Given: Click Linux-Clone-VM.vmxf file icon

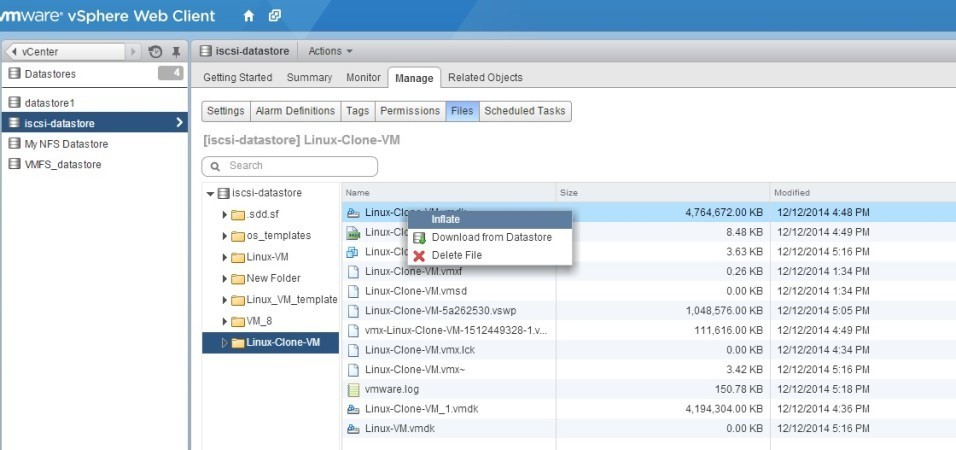Looking at the screenshot, I should click(x=353, y=271).
